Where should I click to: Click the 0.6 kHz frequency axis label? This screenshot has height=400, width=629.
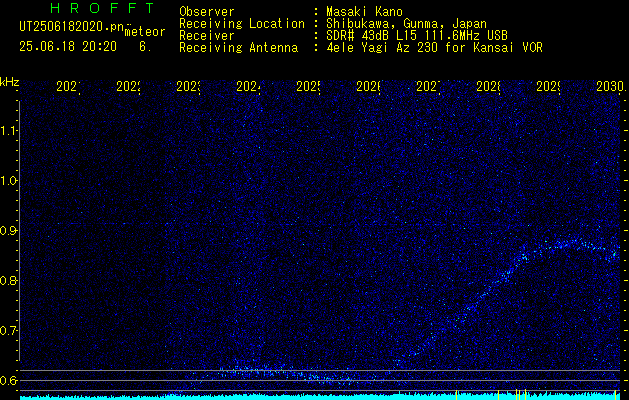[x=9, y=380]
